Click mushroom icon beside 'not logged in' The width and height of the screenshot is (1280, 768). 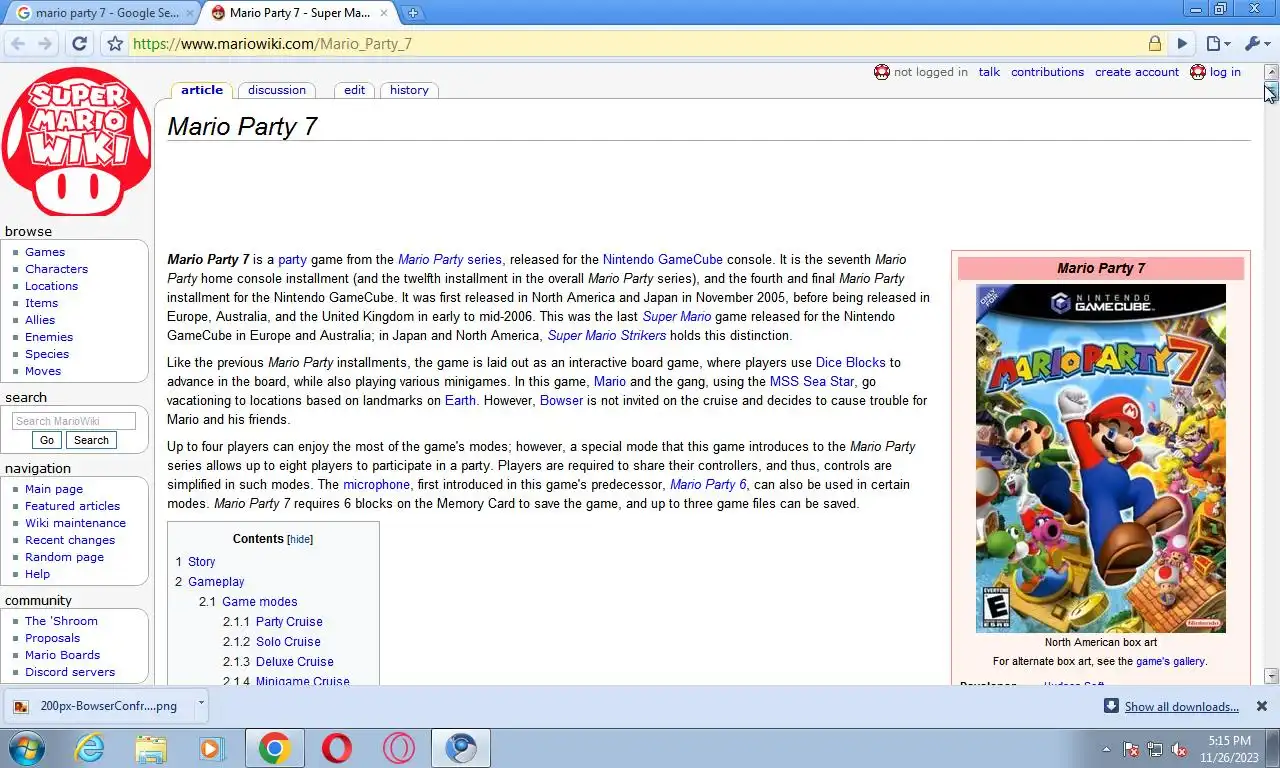[882, 72]
